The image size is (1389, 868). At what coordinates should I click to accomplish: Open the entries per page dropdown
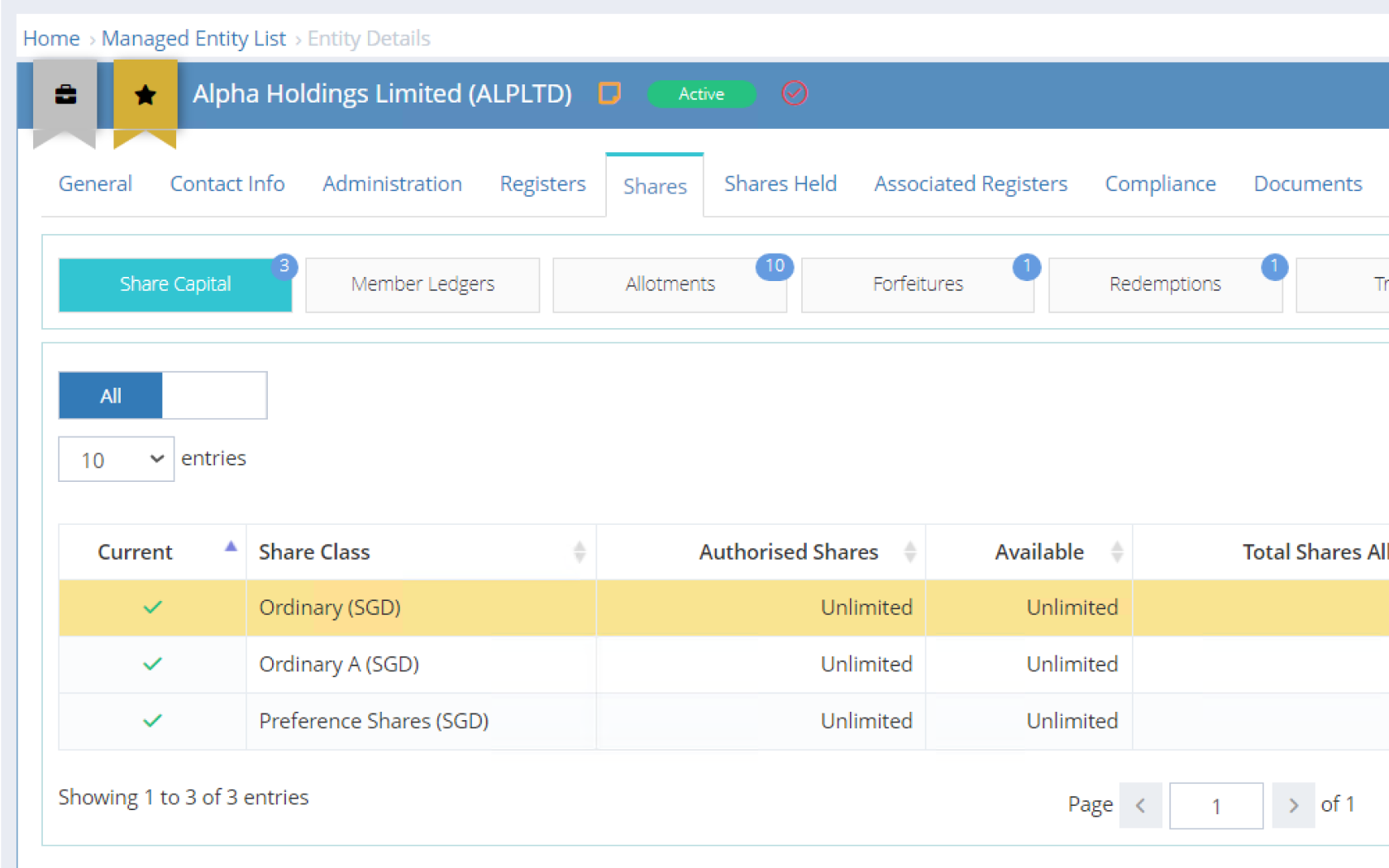(116, 460)
